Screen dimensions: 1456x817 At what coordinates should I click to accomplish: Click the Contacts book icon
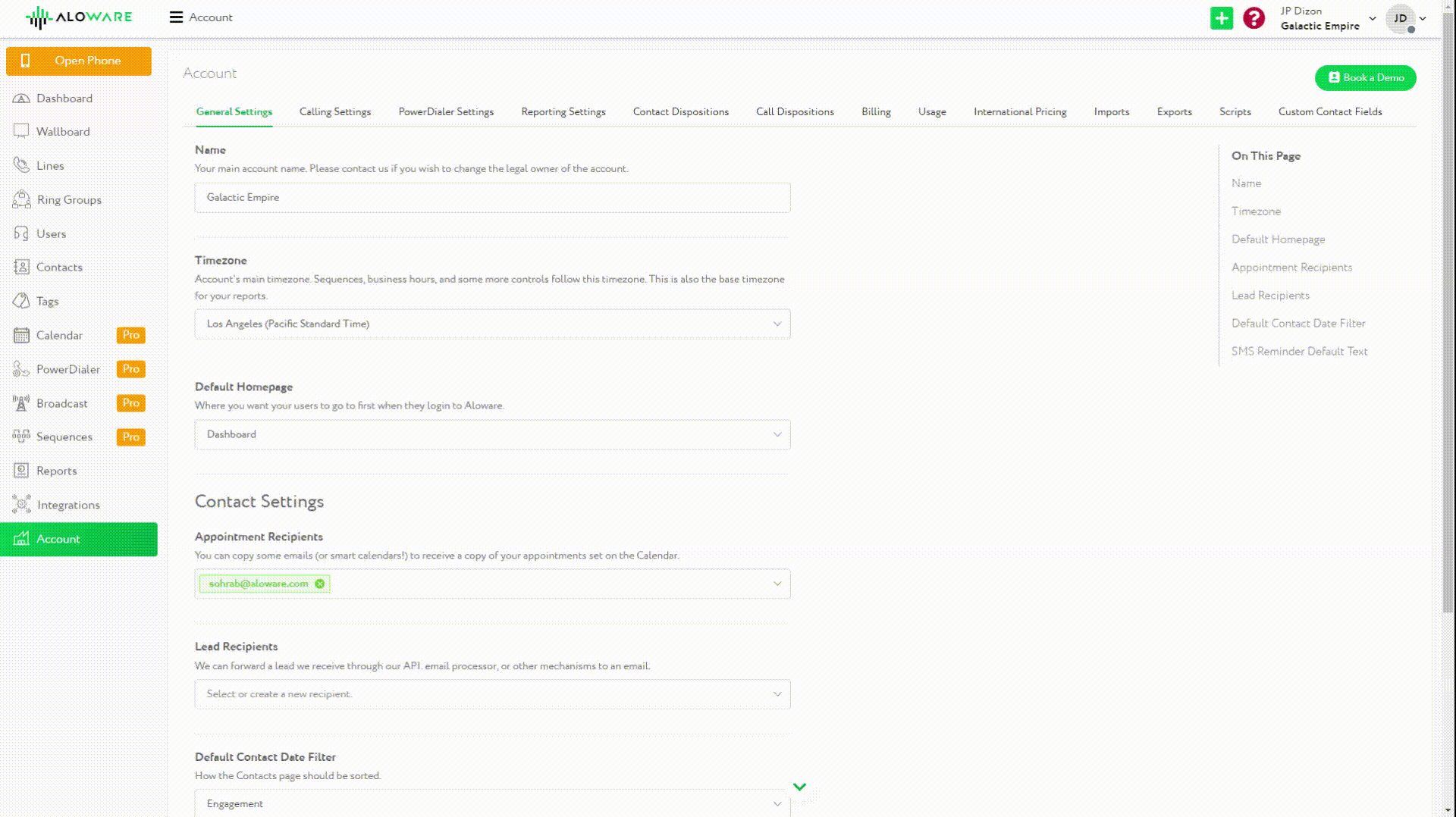pyautogui.click(x=21, y=267)
